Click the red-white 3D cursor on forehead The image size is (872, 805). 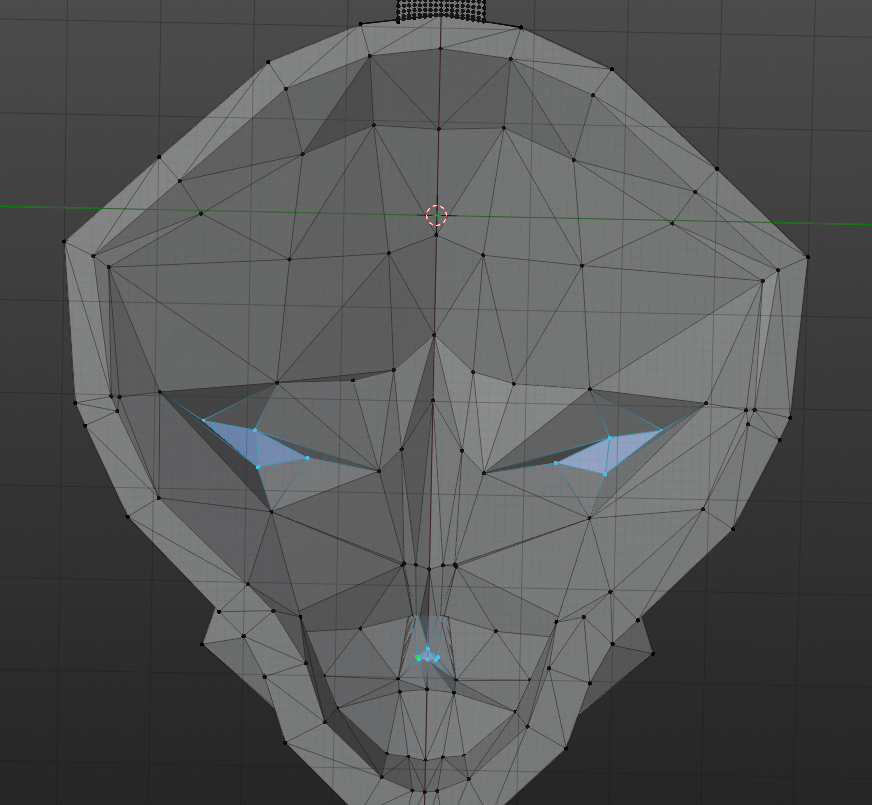[437, 215]
